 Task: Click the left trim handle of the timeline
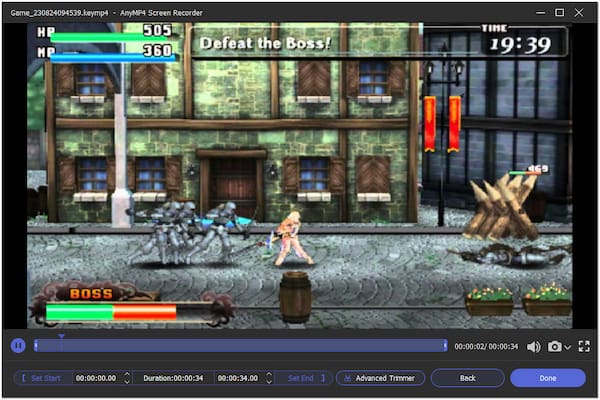click(36, 346)
